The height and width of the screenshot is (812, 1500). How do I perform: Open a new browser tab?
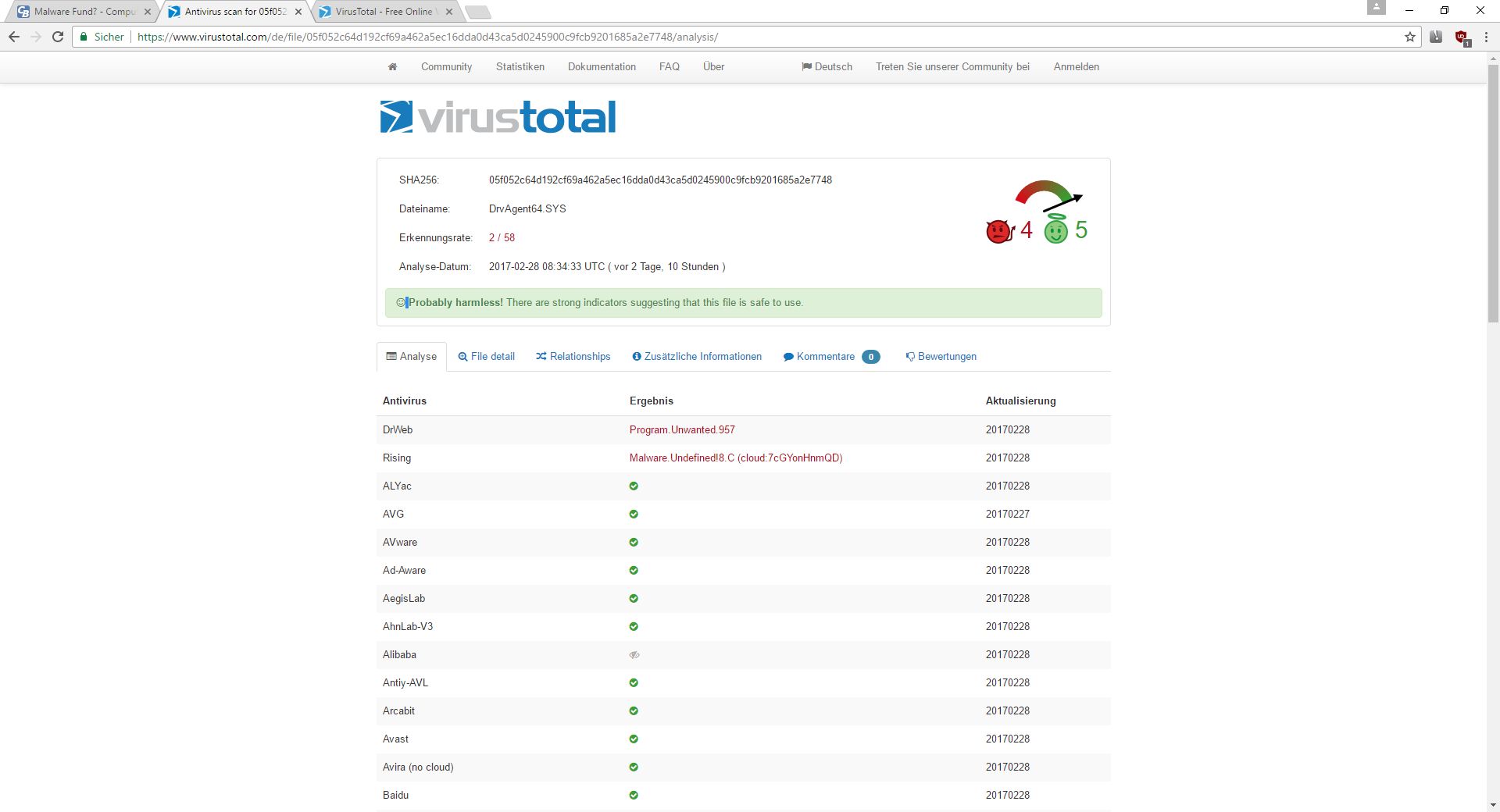click(477, 12)
